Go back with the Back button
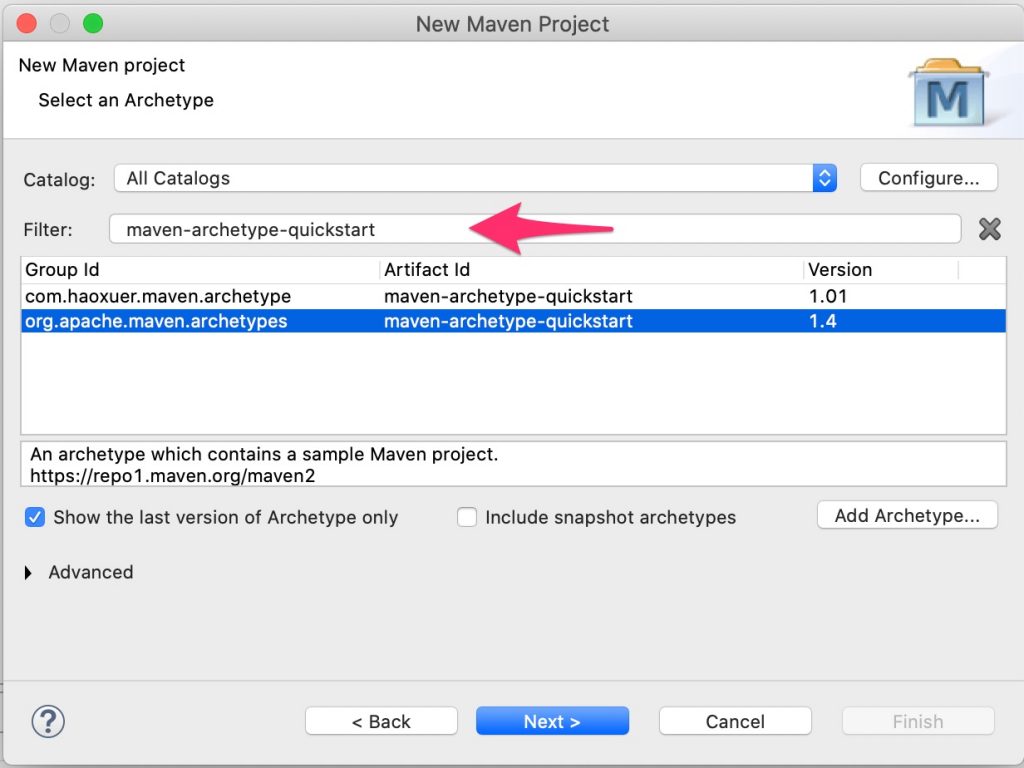 (x=381, y=721)
